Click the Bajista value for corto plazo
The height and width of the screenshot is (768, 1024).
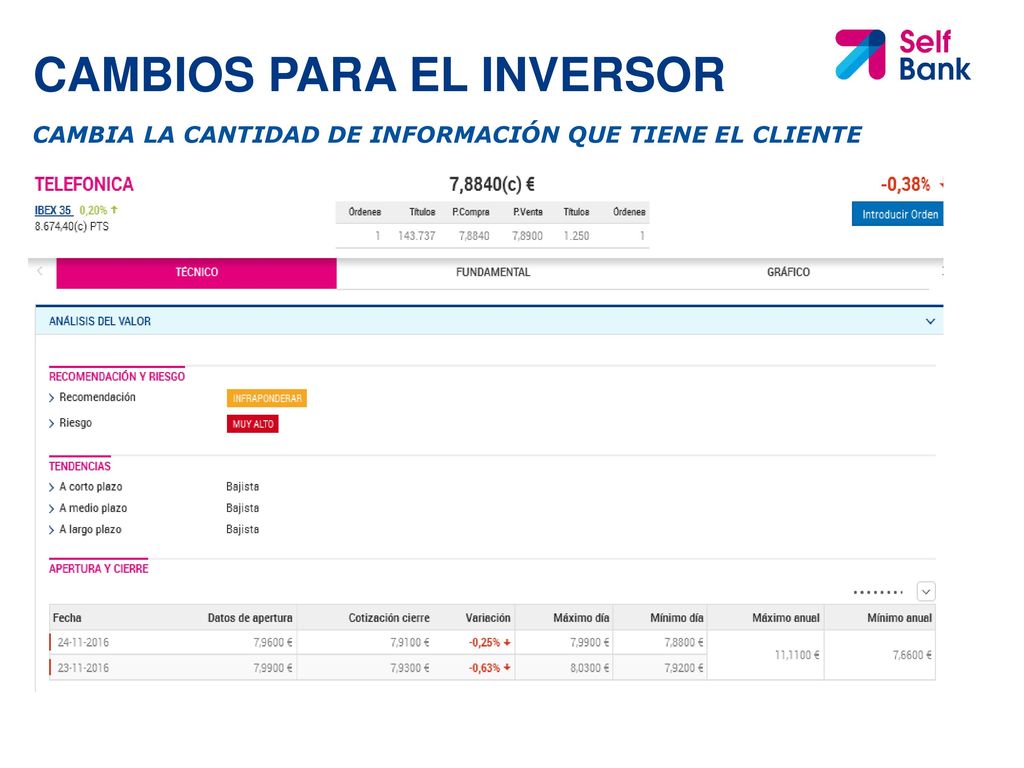click(x=242, y=487)
